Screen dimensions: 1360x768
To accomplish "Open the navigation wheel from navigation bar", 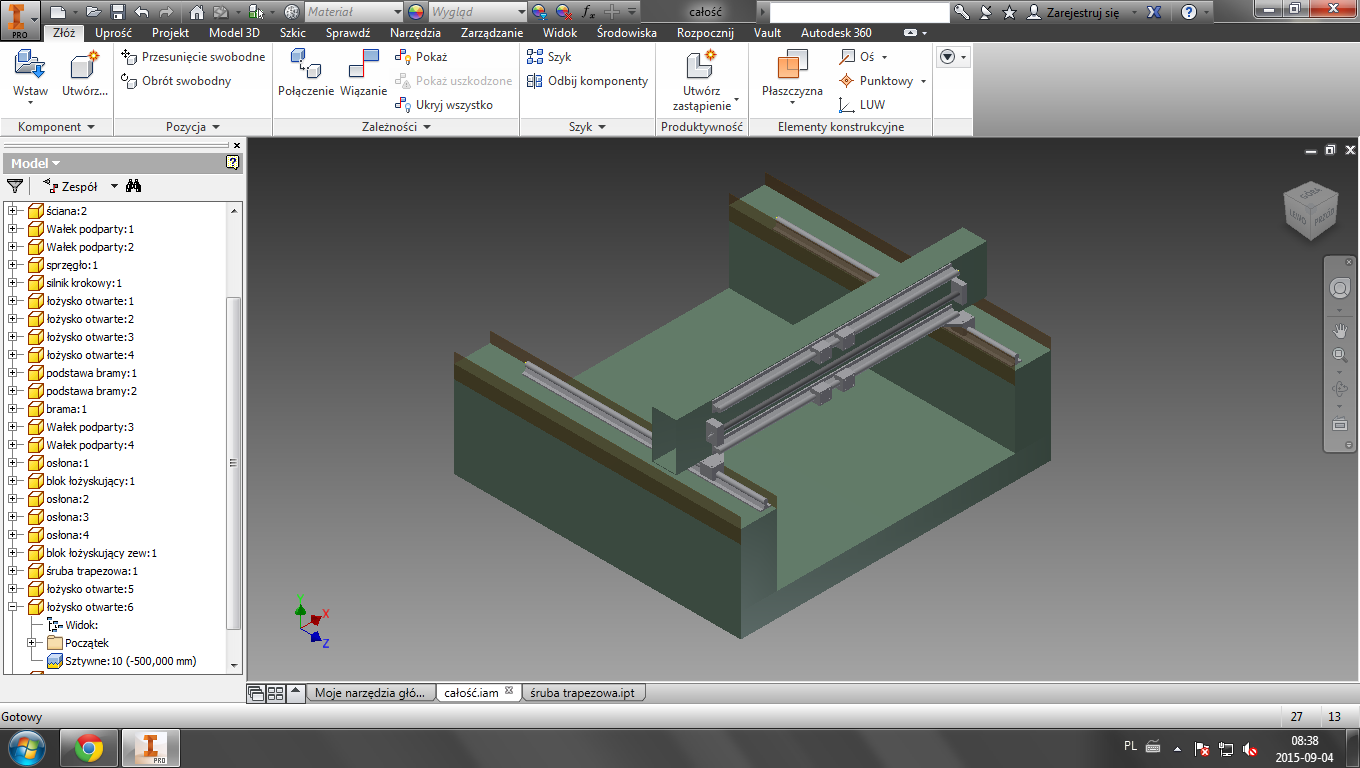I will [x=1340, y=288].
